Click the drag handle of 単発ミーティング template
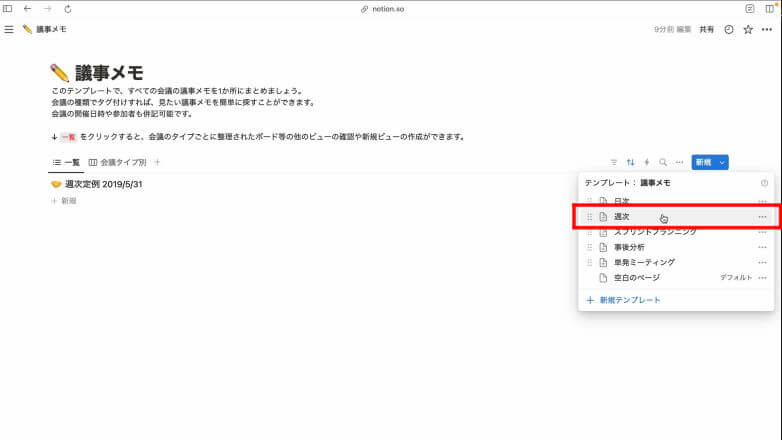782x440 pixels. pos(589,262)
